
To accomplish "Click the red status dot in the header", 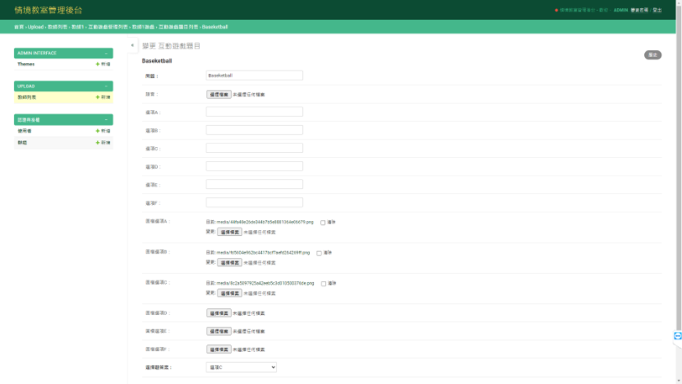I will point(556,10).
